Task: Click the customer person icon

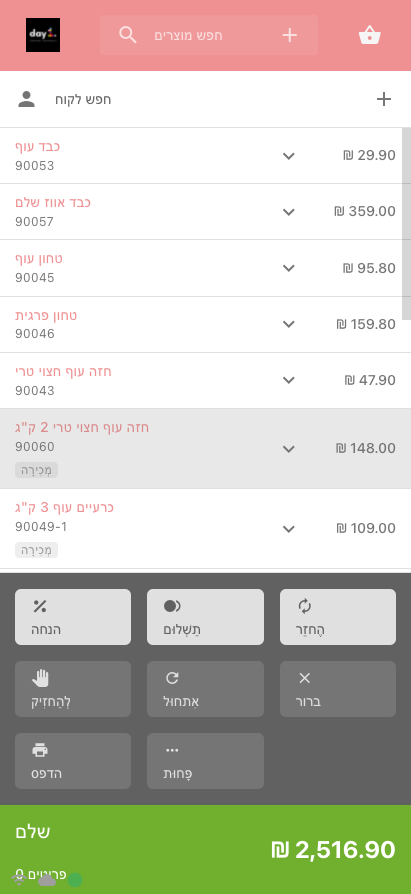Action: coord(26,99)
